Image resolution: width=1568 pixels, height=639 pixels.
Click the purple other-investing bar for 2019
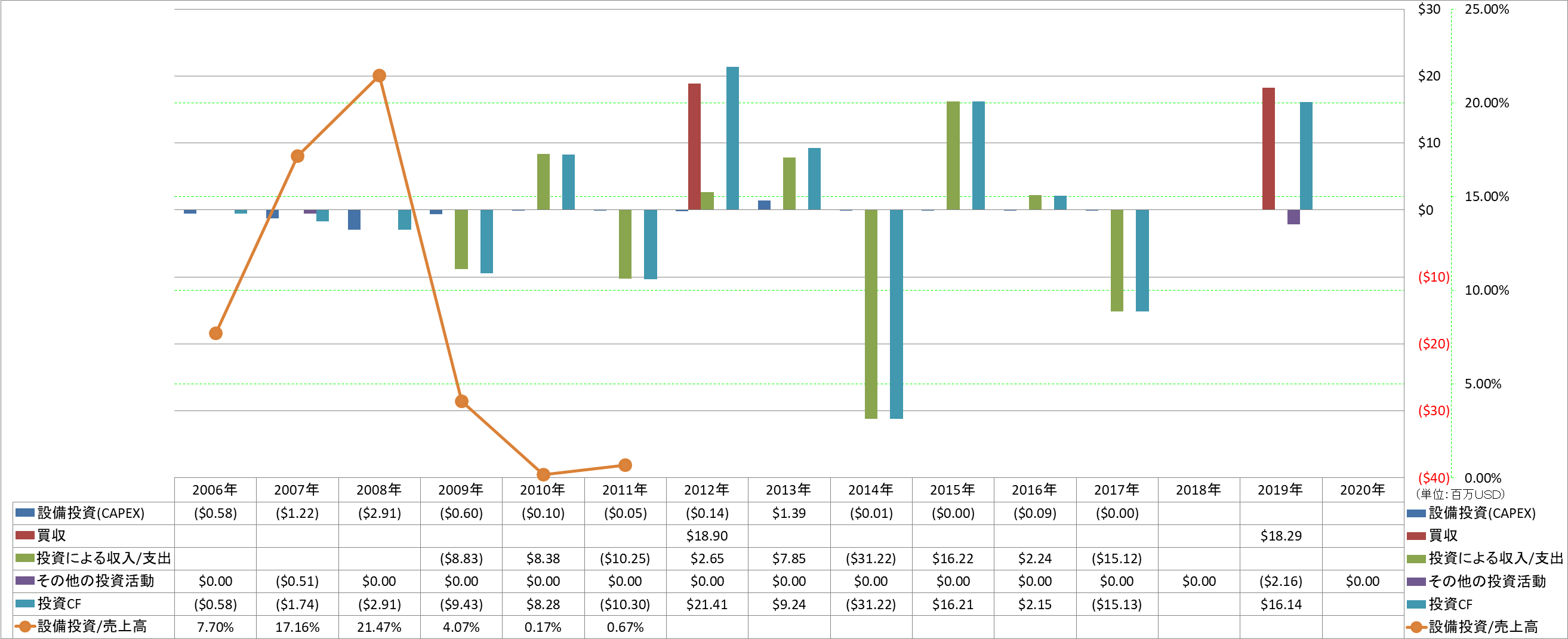tap(1293, 217)
